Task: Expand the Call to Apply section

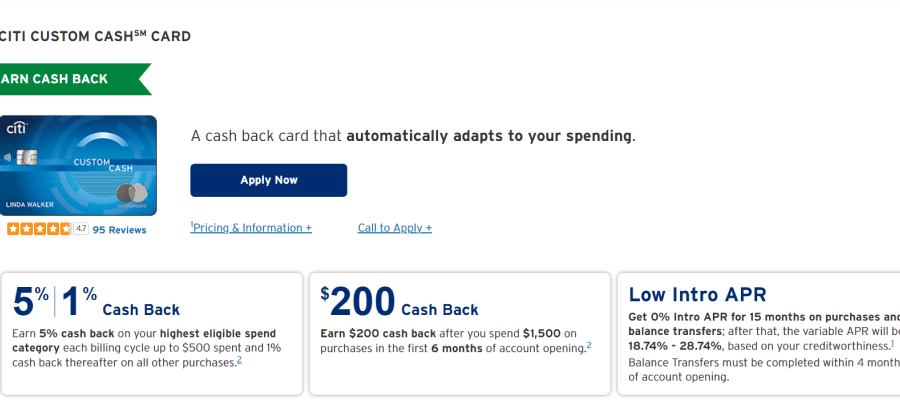Action: point(395,228)
